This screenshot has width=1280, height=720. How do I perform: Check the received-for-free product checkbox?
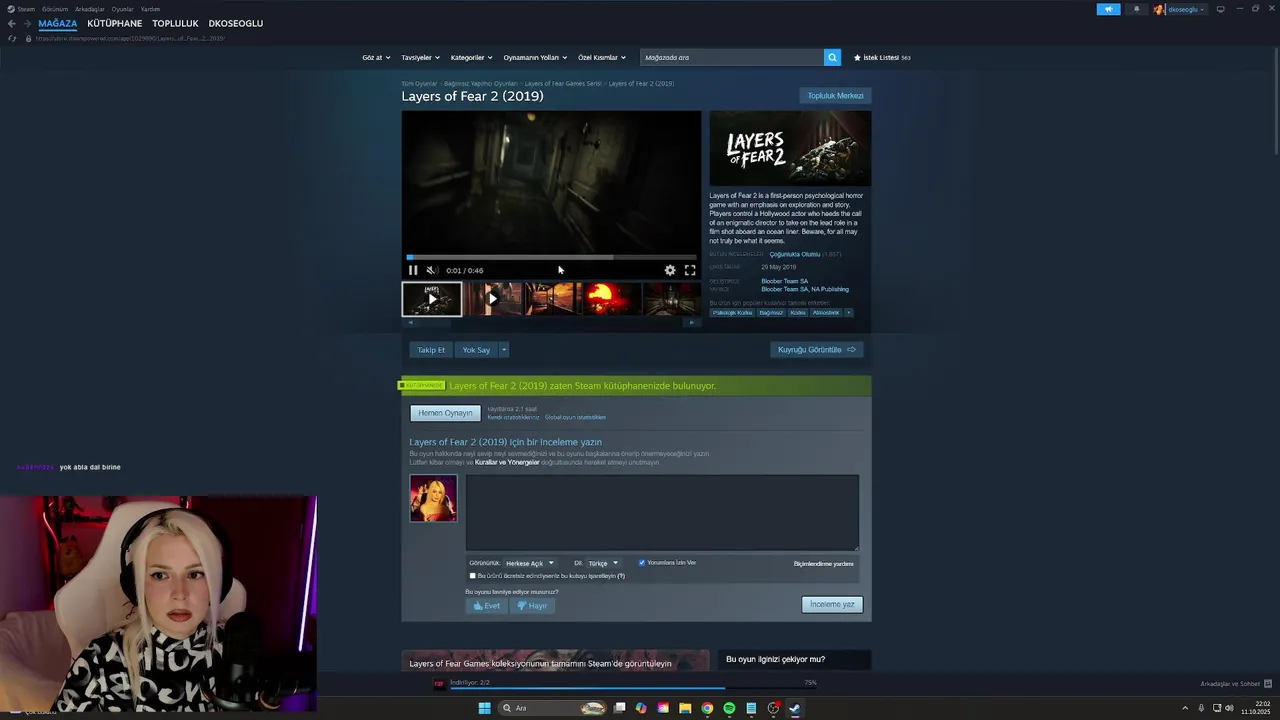click(473, 576)
